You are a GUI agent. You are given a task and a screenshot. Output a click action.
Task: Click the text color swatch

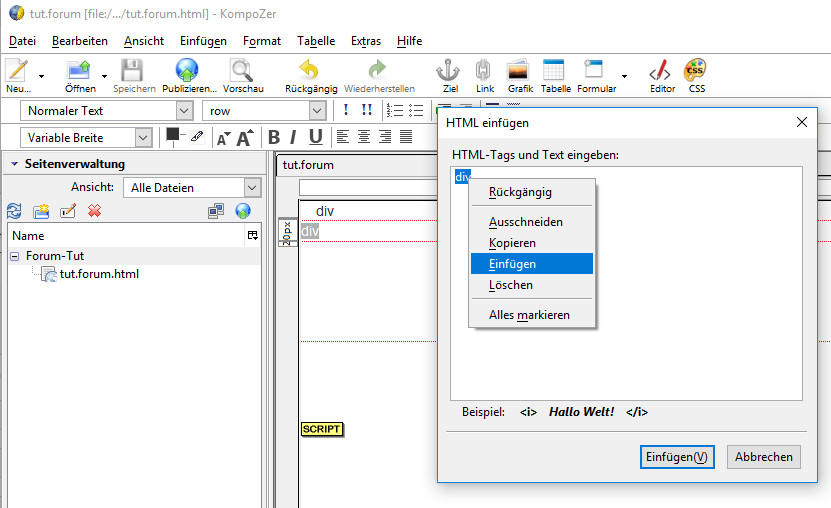pos(174,135)
